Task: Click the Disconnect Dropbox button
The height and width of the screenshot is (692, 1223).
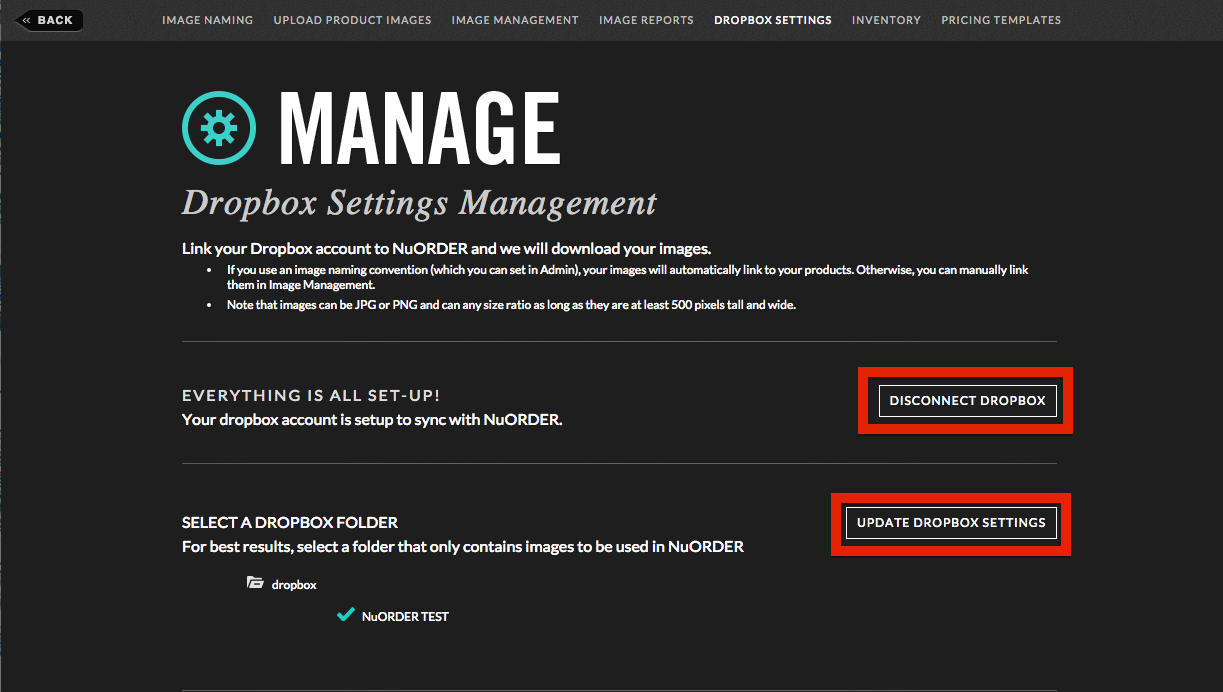Action: pos(967,400)
